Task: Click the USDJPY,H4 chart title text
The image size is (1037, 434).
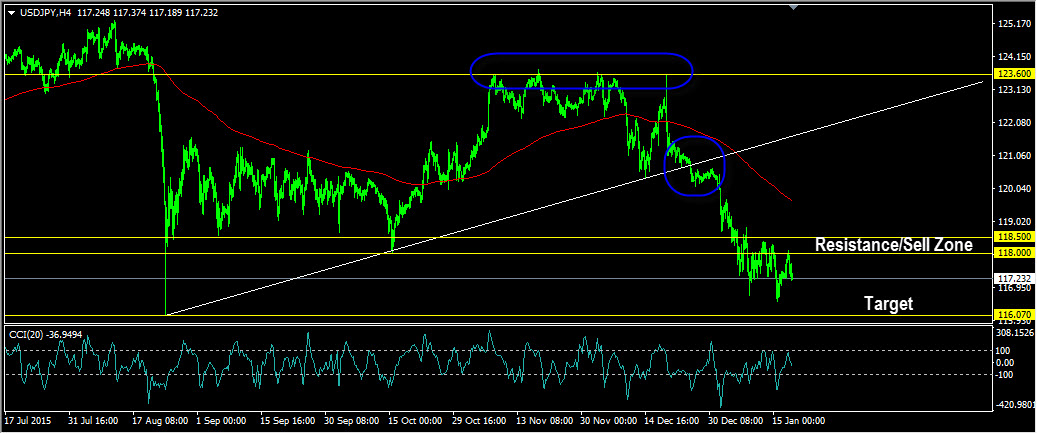Action: coord(46,13)
